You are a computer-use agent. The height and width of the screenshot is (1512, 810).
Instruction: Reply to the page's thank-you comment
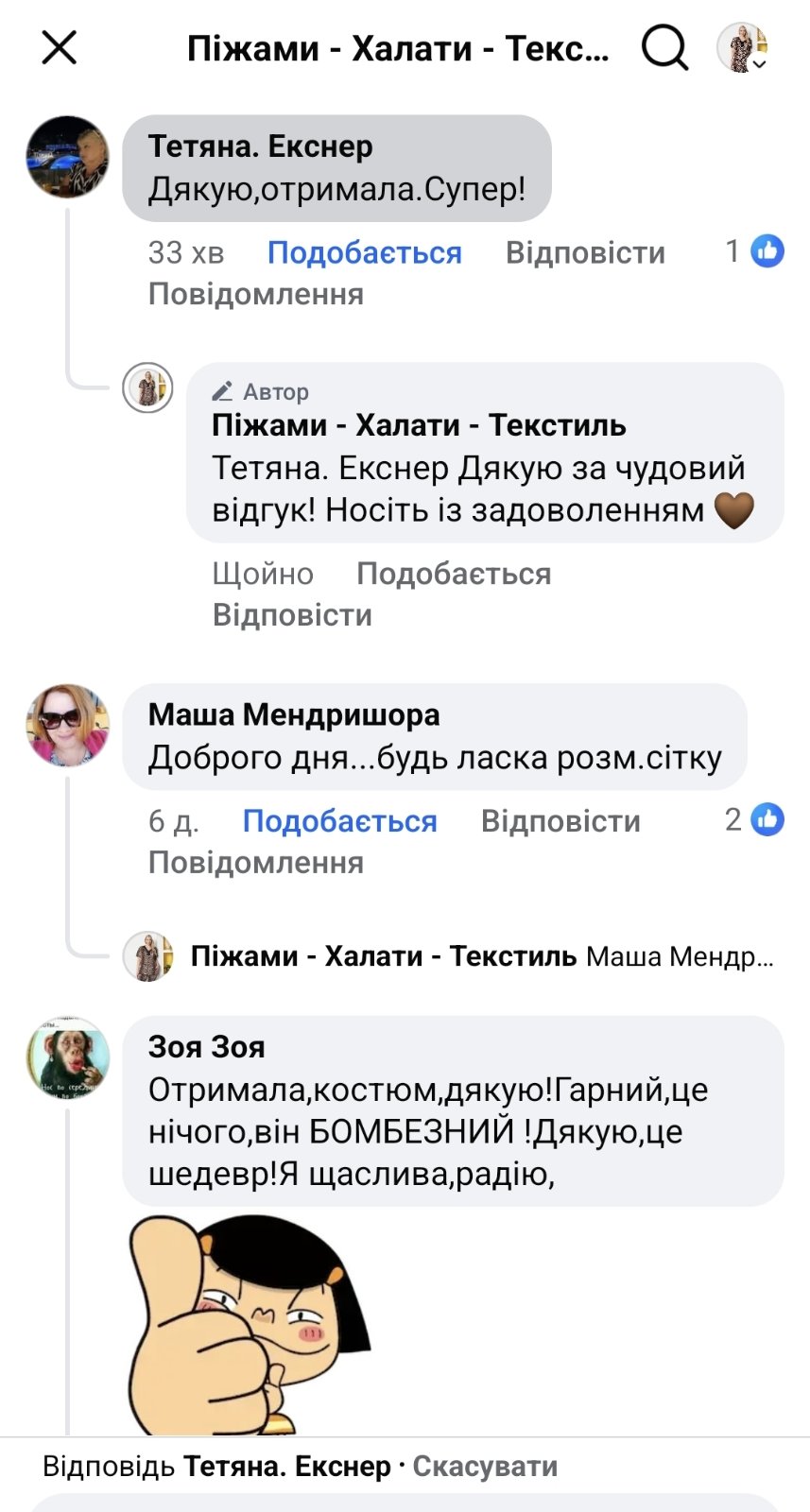292,615
